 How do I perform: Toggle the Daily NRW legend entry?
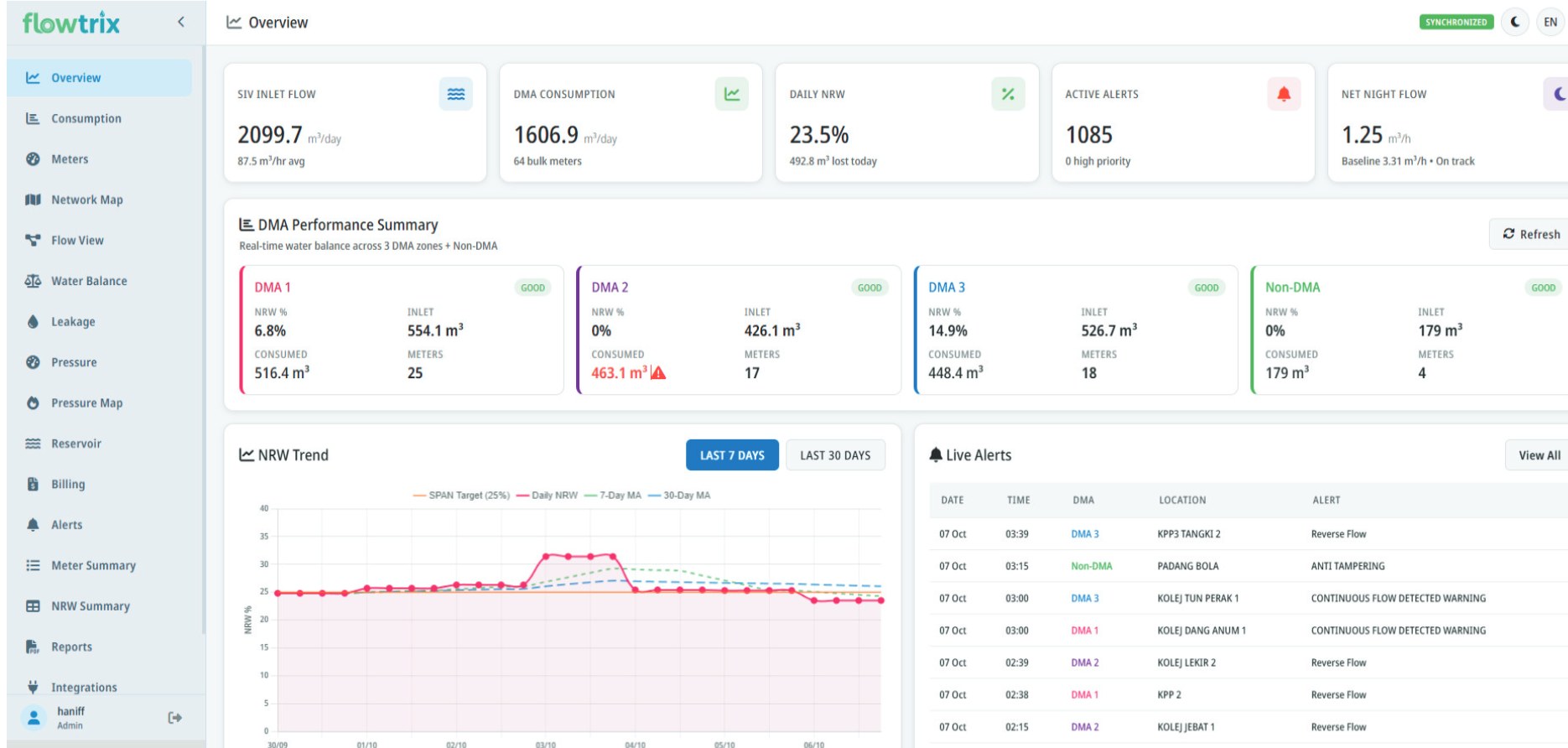pyautogui.click(x=547, y=496)
